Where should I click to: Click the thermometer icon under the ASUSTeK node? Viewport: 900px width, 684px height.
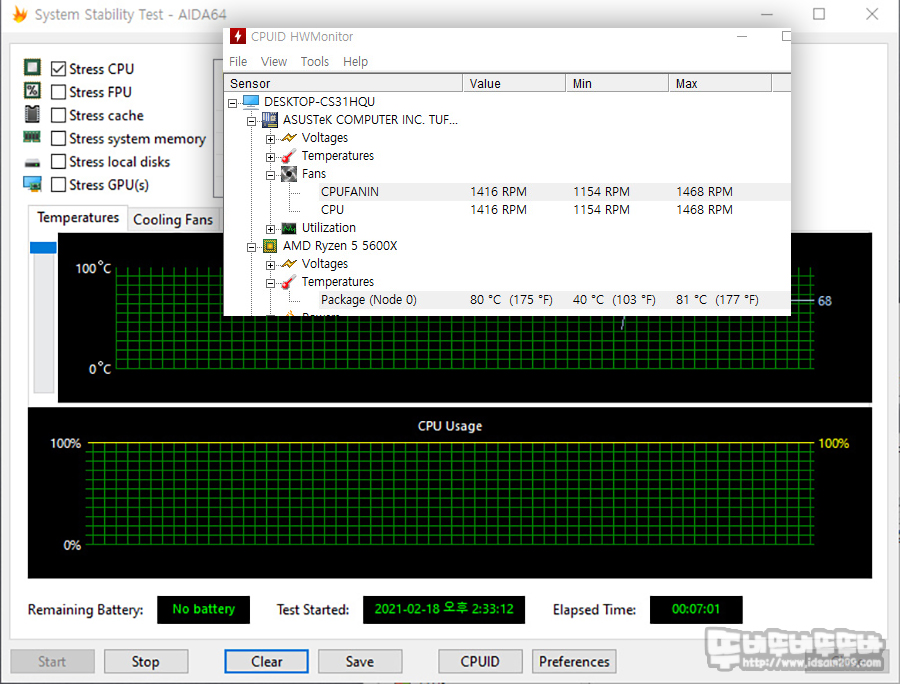[x=289, y=156]
